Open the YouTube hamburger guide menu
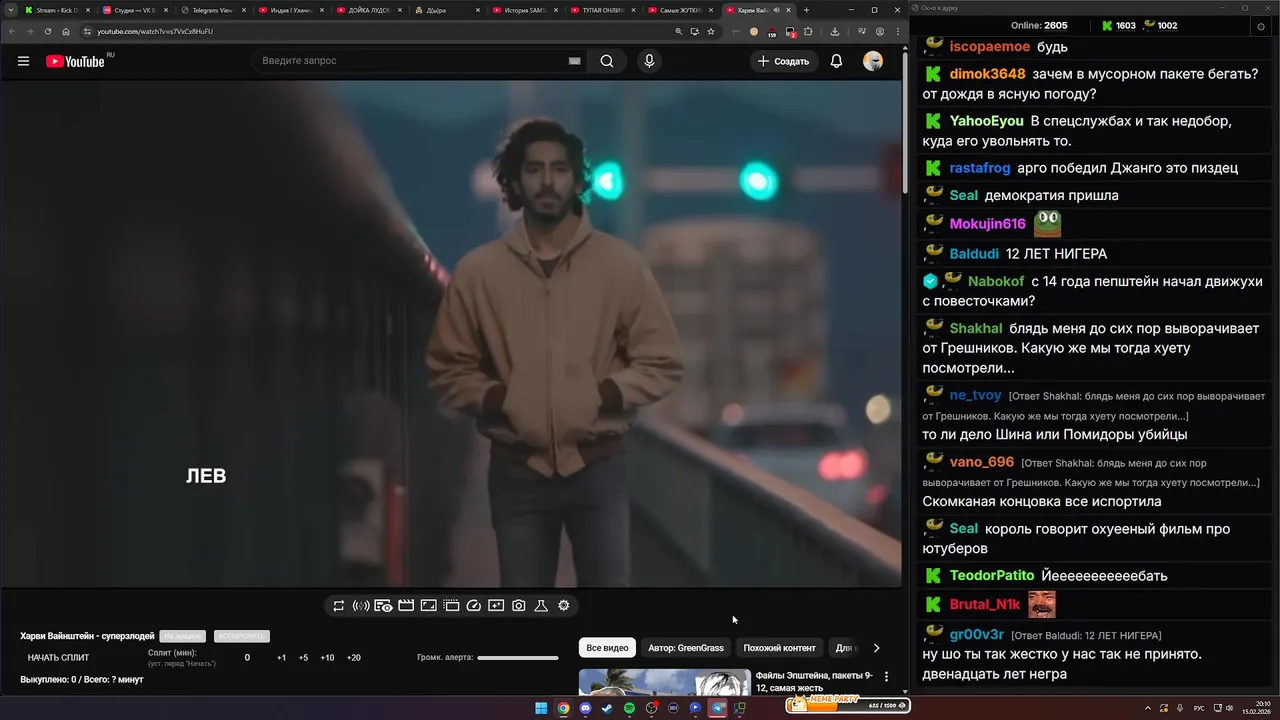Viewport: 1280px width, 720px height. click(23, 61)
